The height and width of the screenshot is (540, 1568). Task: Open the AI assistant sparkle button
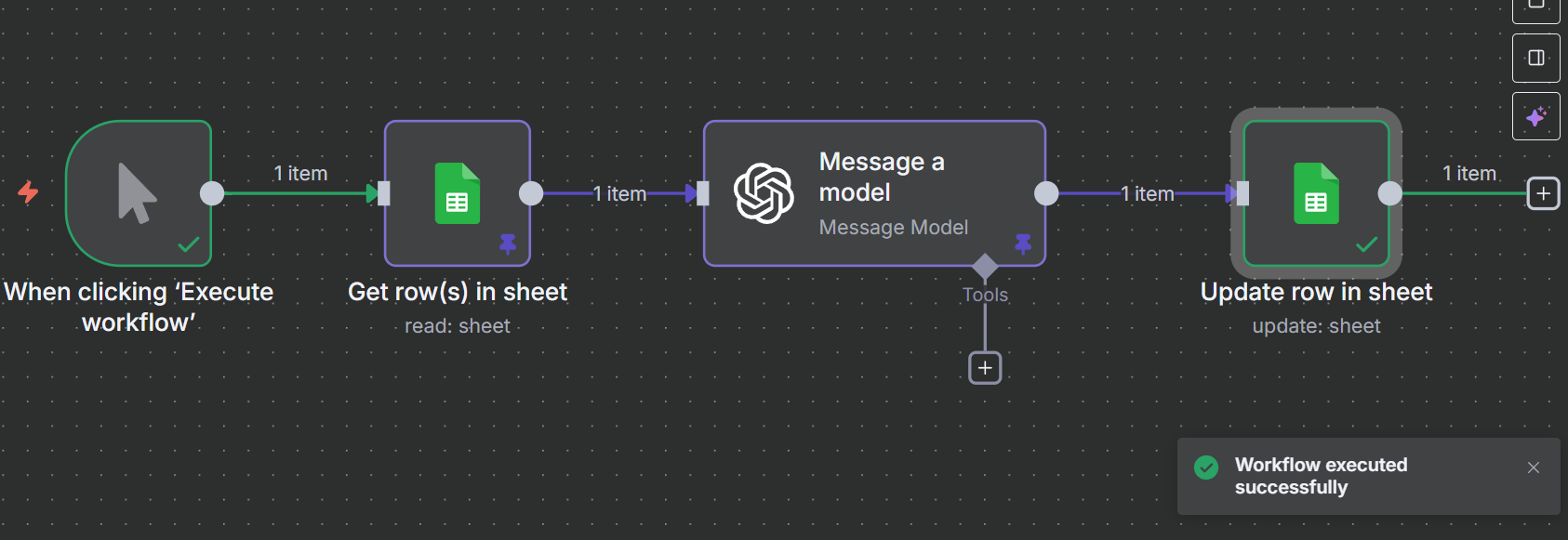[x=1536, y=116]
